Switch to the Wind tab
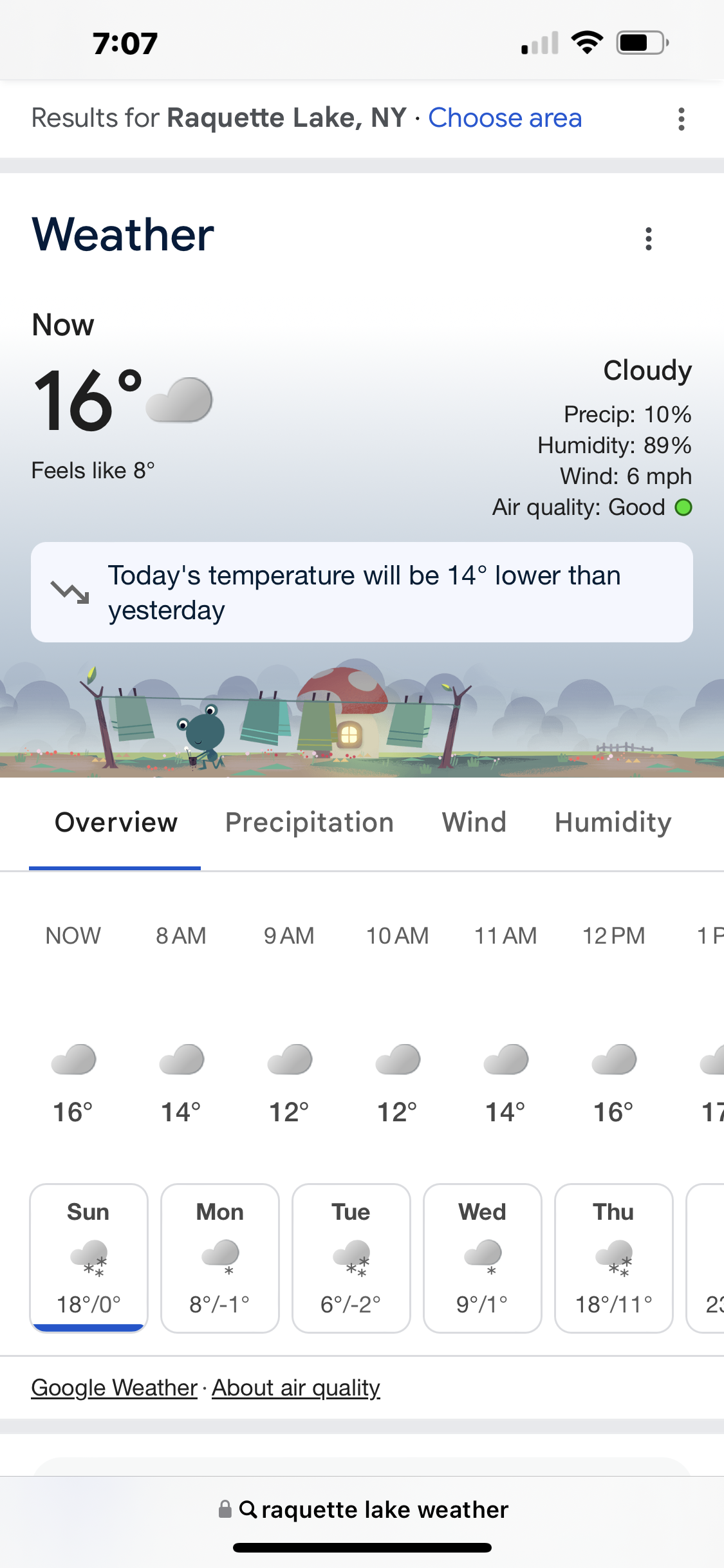The image size is (724, 1568). point(474,823)
